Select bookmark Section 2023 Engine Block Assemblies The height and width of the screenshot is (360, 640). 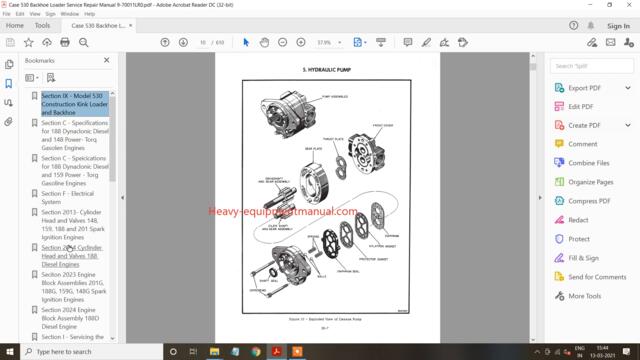(74, 287)
